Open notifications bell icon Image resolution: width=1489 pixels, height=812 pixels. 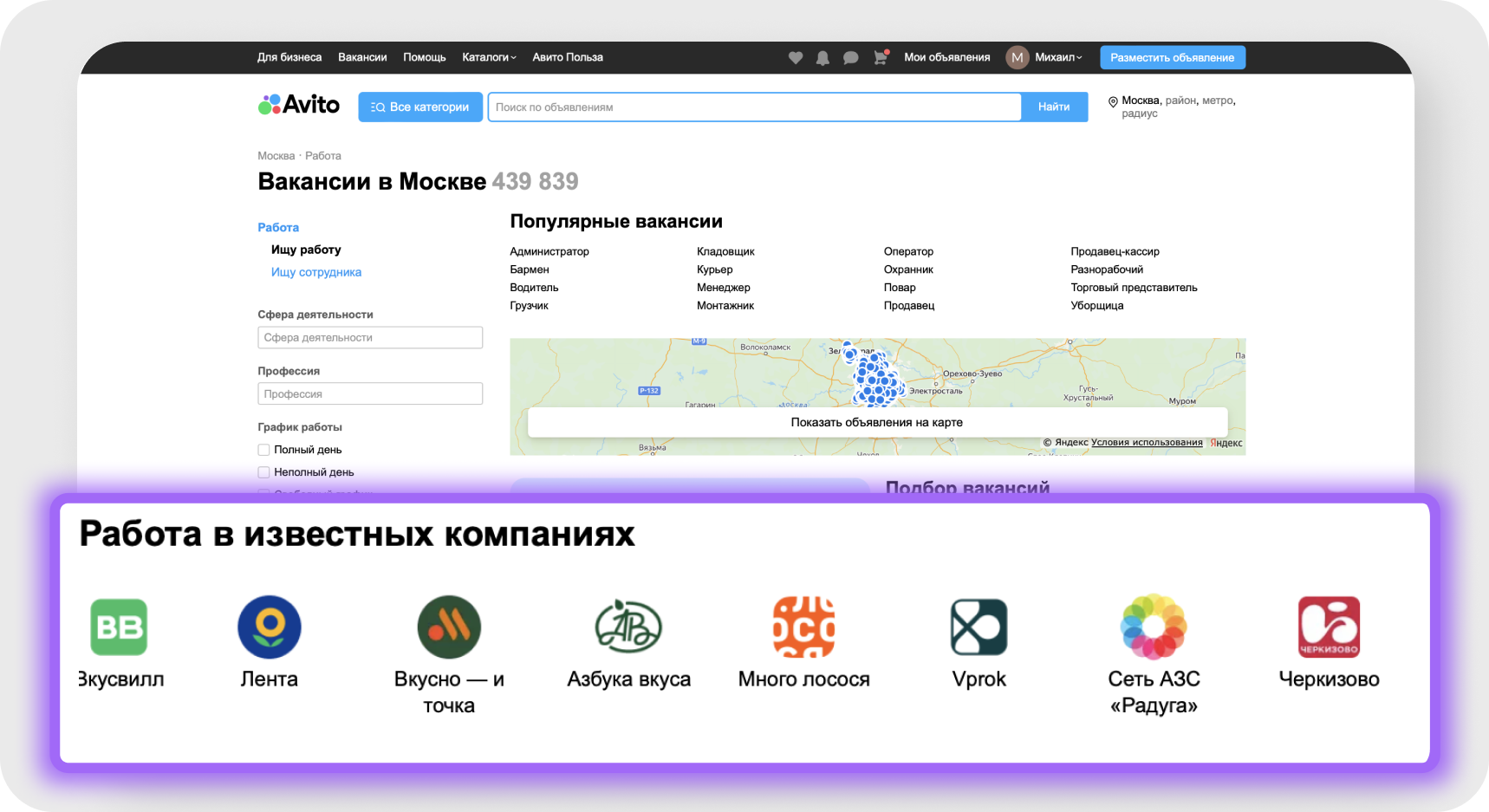[823, 57]
